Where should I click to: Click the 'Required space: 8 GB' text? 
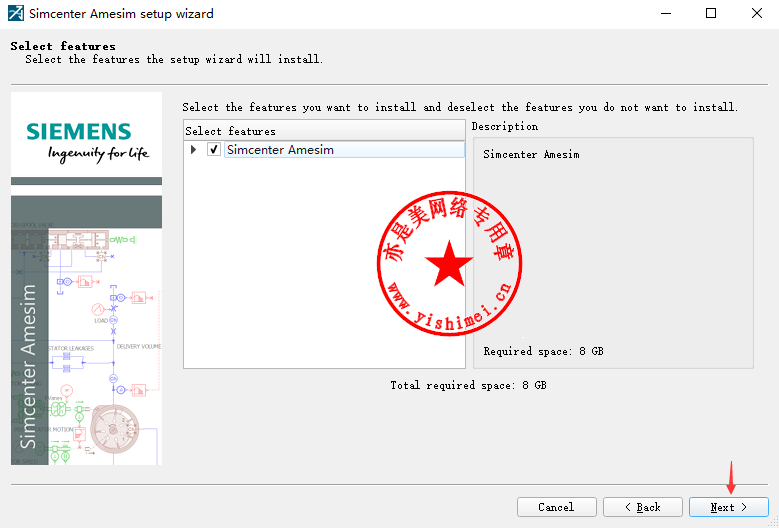coord(544,351)
